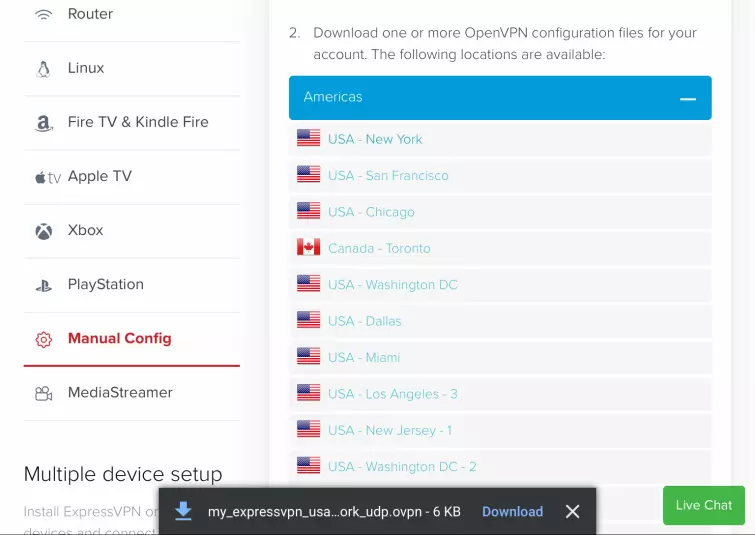Download the USA - Dallas config
755x535 pixels.
(x=364, y=321)
